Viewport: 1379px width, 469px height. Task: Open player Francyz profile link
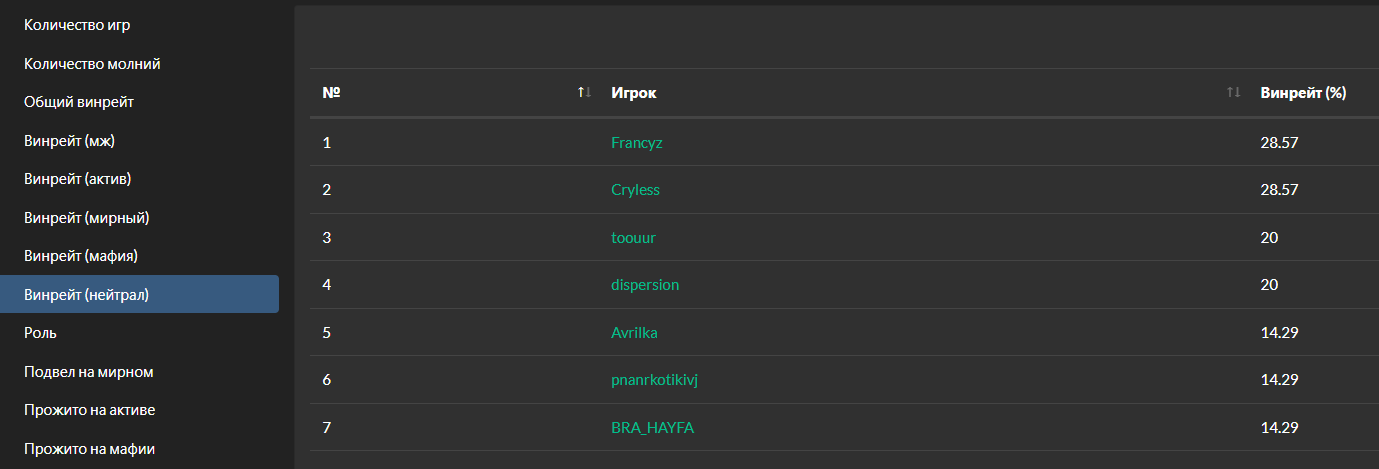[637, 143]
